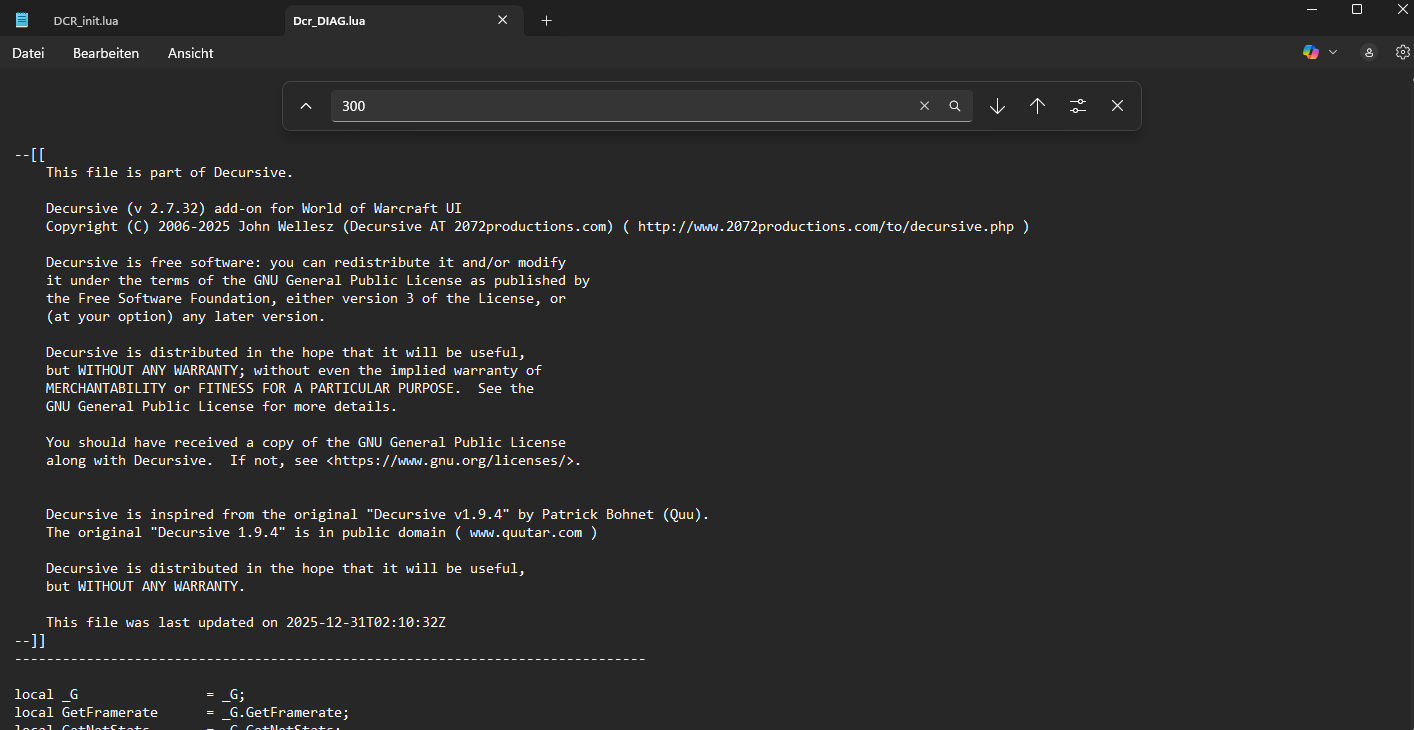Open the account profile icon

click(x=1369, y=52)
